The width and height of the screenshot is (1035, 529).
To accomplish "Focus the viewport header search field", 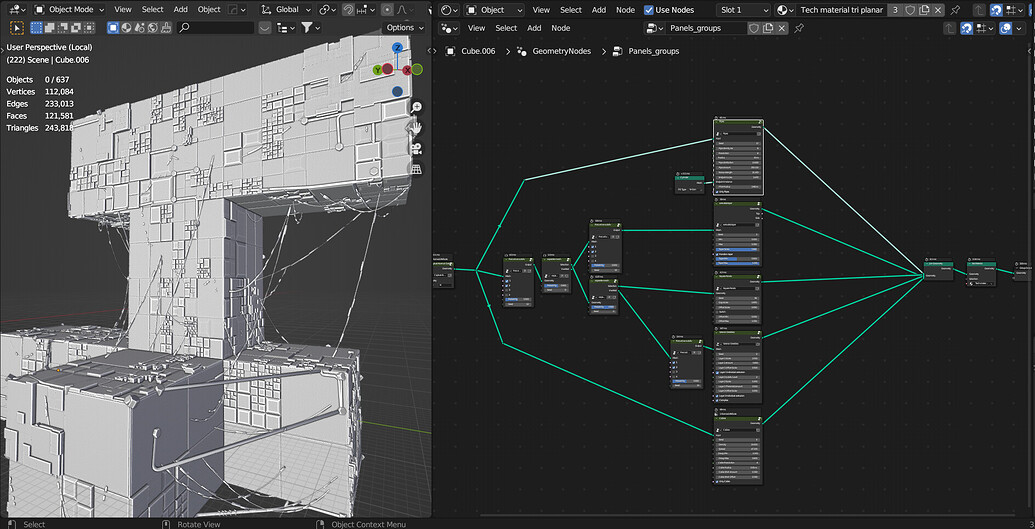I will click(x=216, y=28).
